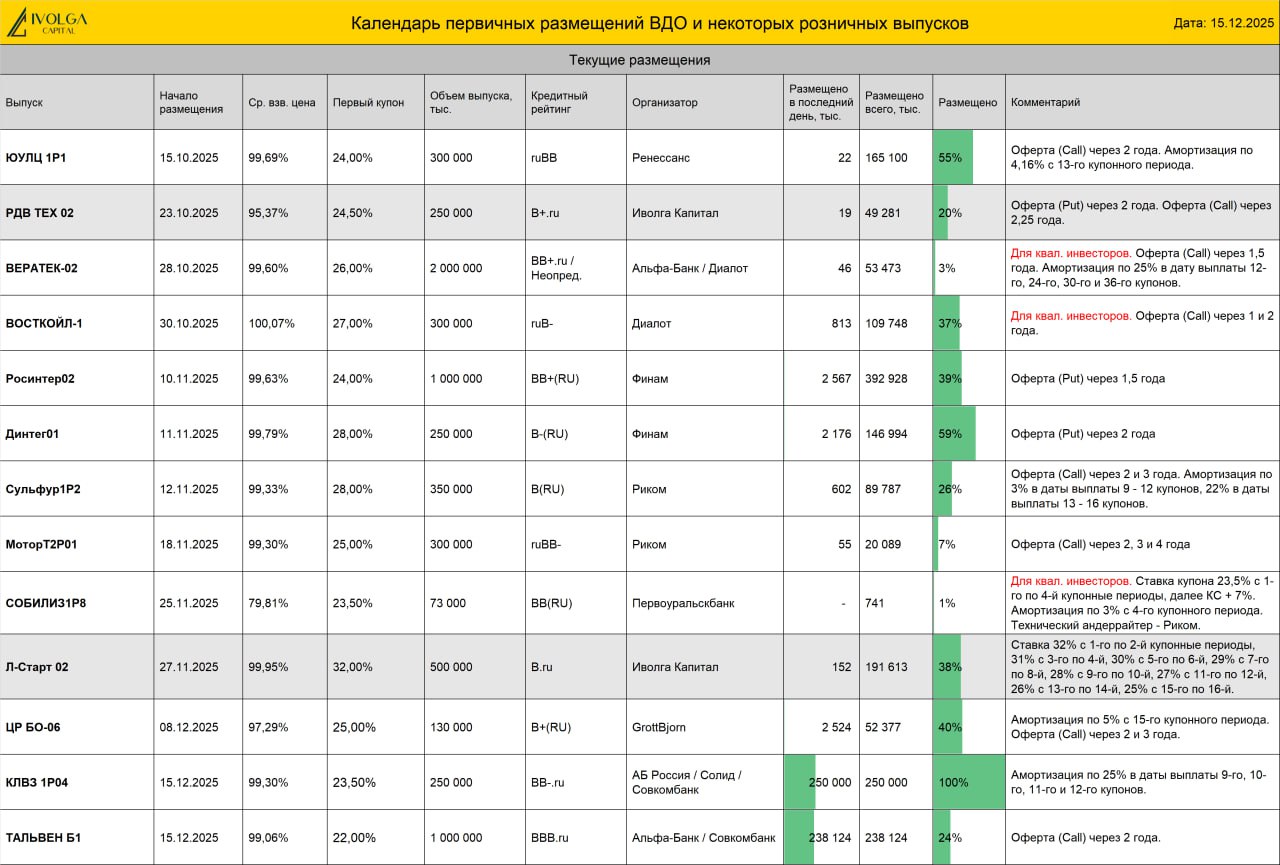The image size is (1280, 865).
Task: Click the credit rating BBB.ru
Action: (549, 838)
